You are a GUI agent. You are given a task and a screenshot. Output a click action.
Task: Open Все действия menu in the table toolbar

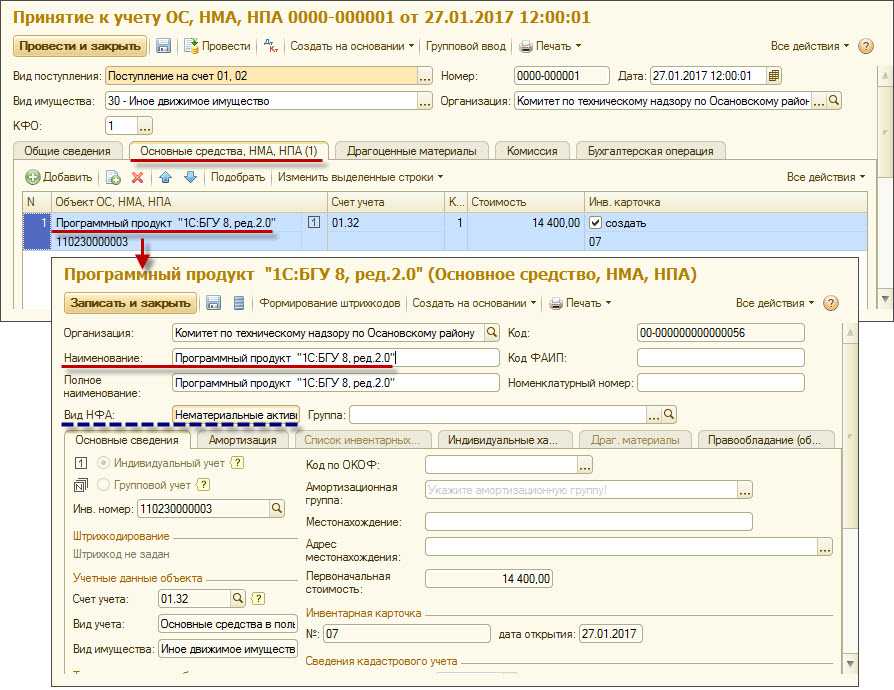point(826,177)
